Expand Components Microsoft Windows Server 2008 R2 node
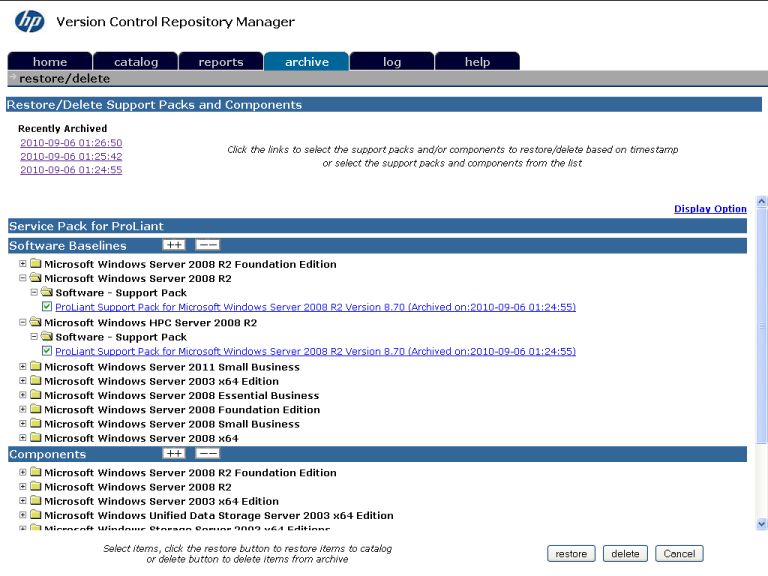The height and width of the screenshot is (576, 768). tap(23, 486)
